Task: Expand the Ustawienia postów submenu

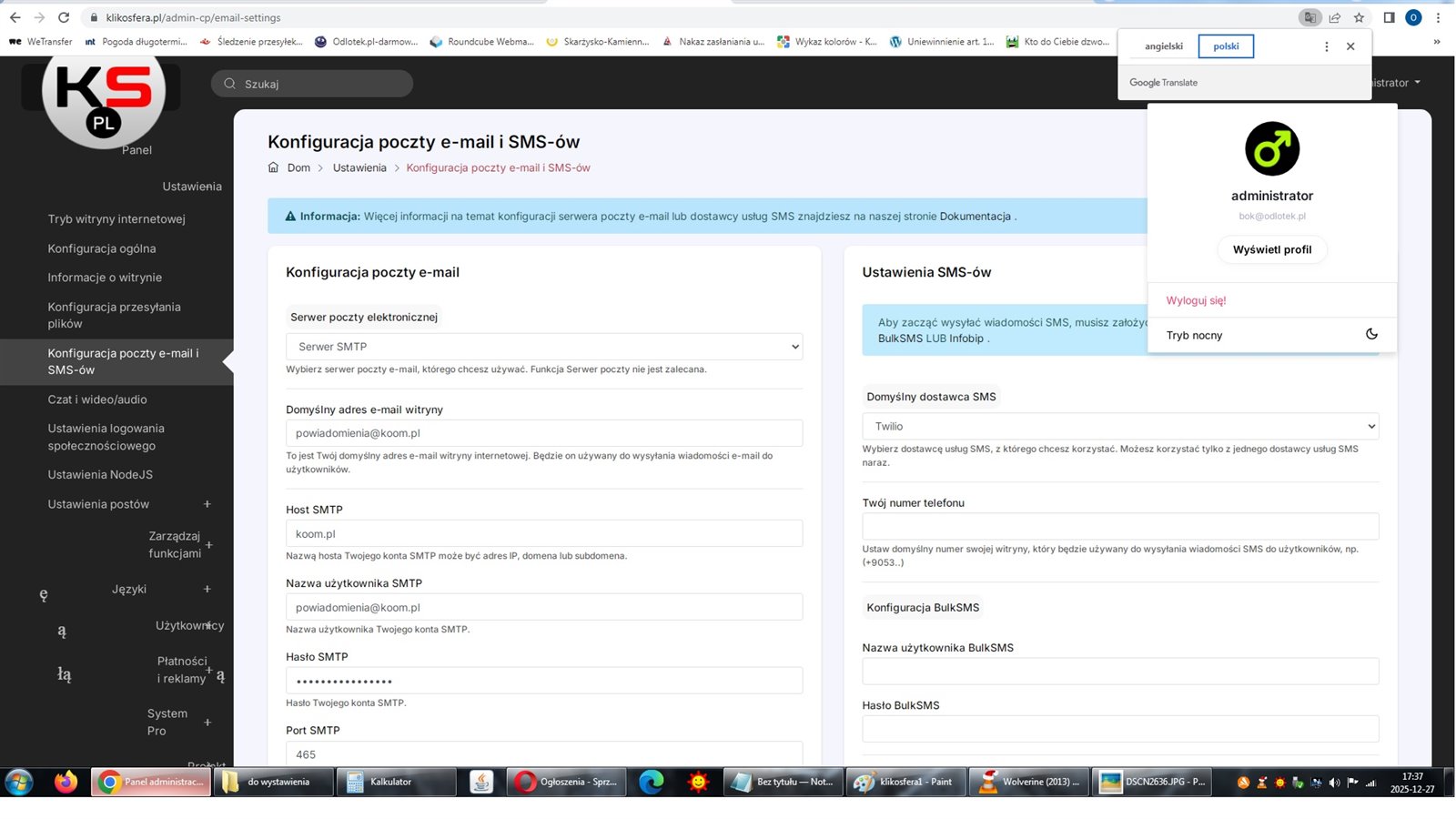Action: click(x=207, y=504)
